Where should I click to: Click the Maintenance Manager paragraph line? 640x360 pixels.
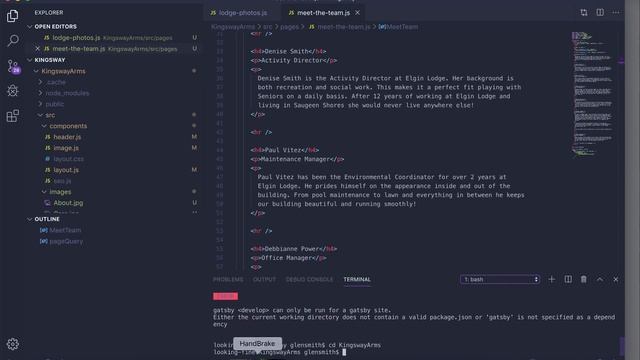coord(297,159)
